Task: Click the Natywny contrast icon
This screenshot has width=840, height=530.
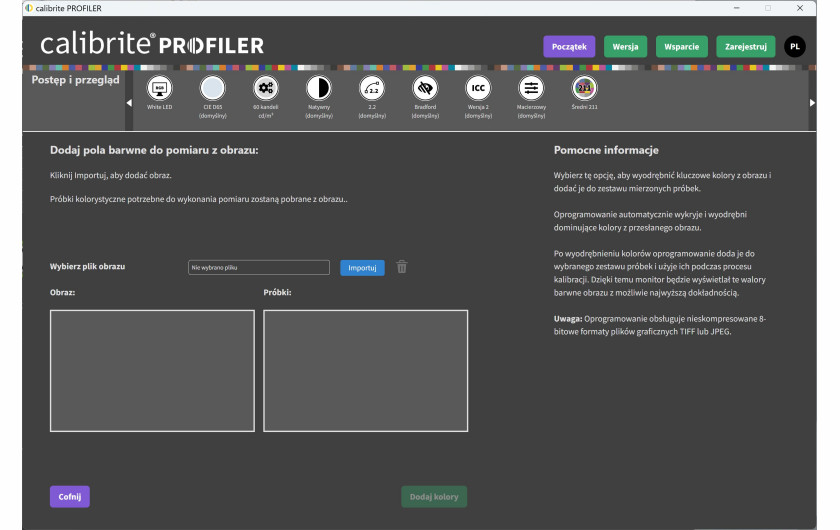Action: [319, 88]
